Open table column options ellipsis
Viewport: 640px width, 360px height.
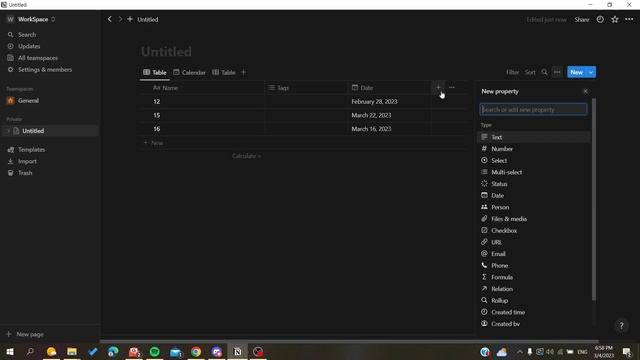(x=452, y=87)
